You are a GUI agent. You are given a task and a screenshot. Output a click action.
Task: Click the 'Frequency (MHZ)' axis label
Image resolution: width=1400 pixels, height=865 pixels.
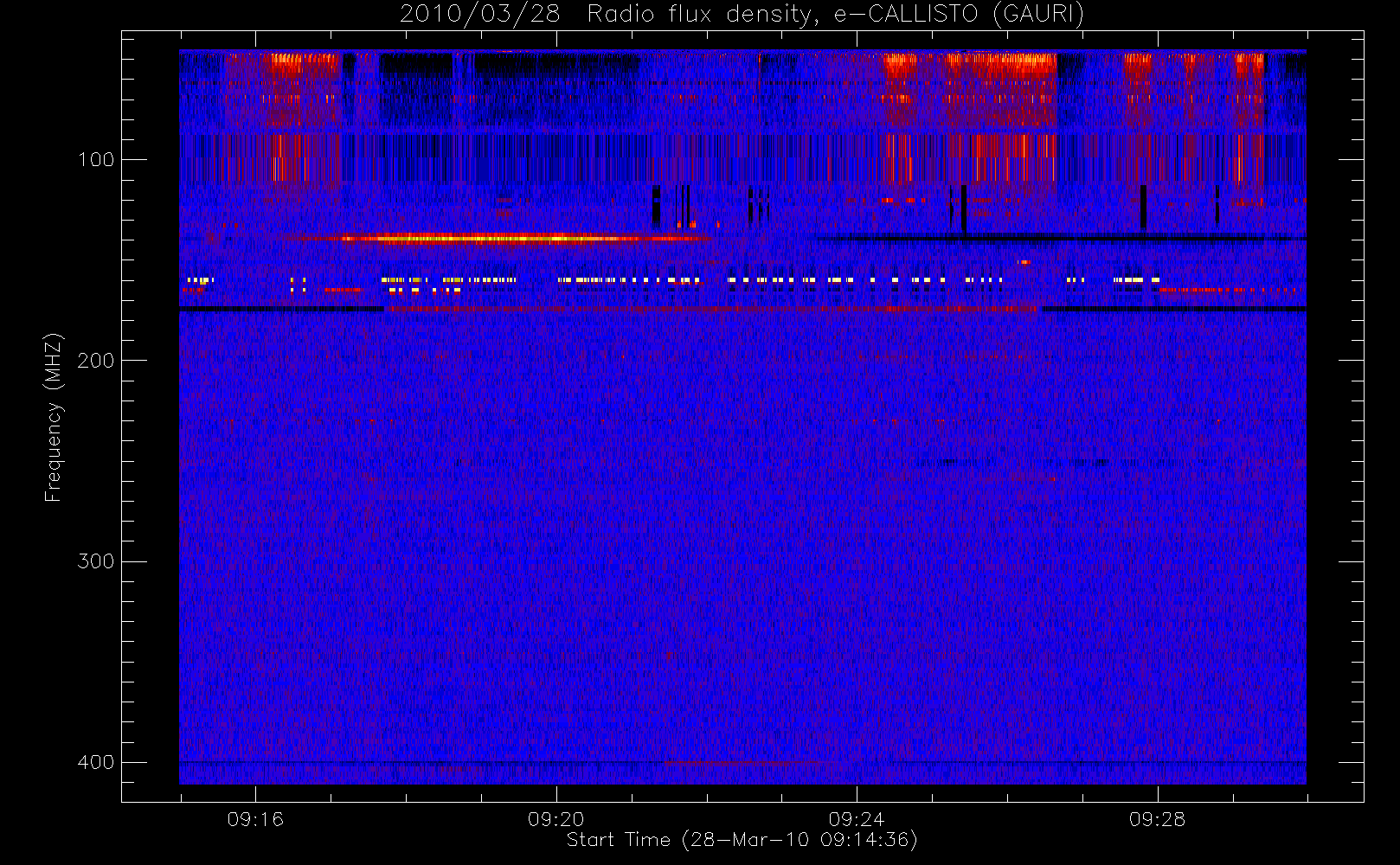(x=54, y=417)
